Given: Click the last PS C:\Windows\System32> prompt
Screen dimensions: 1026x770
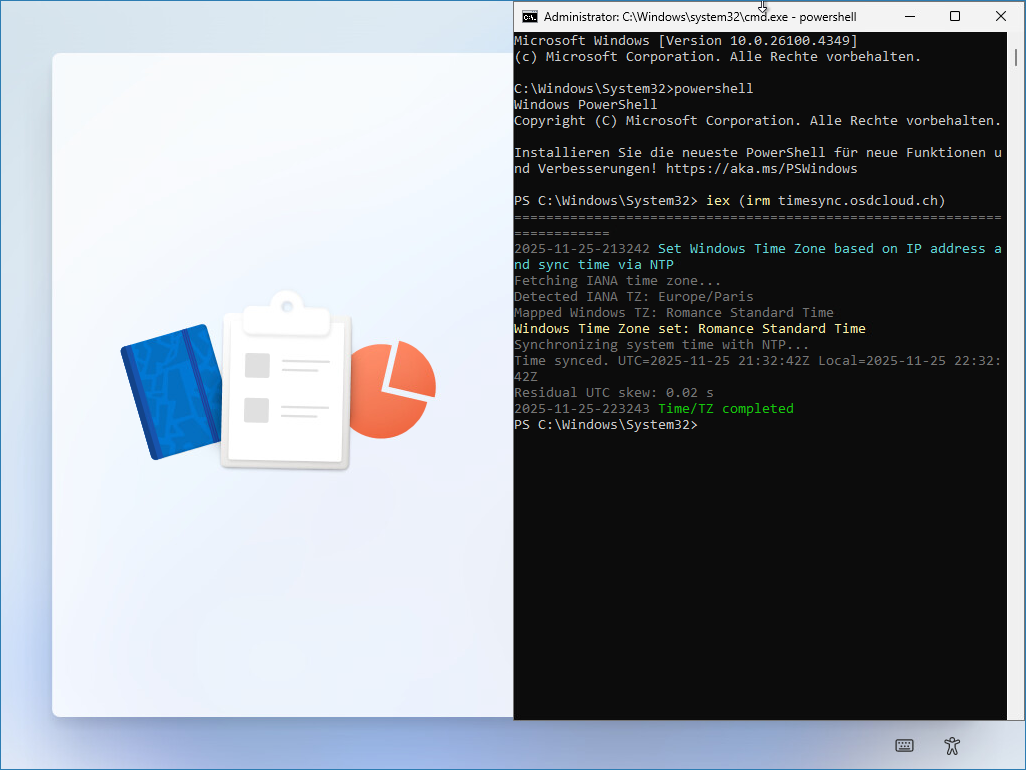Looking at the screenshot, I should coord(605,425).
